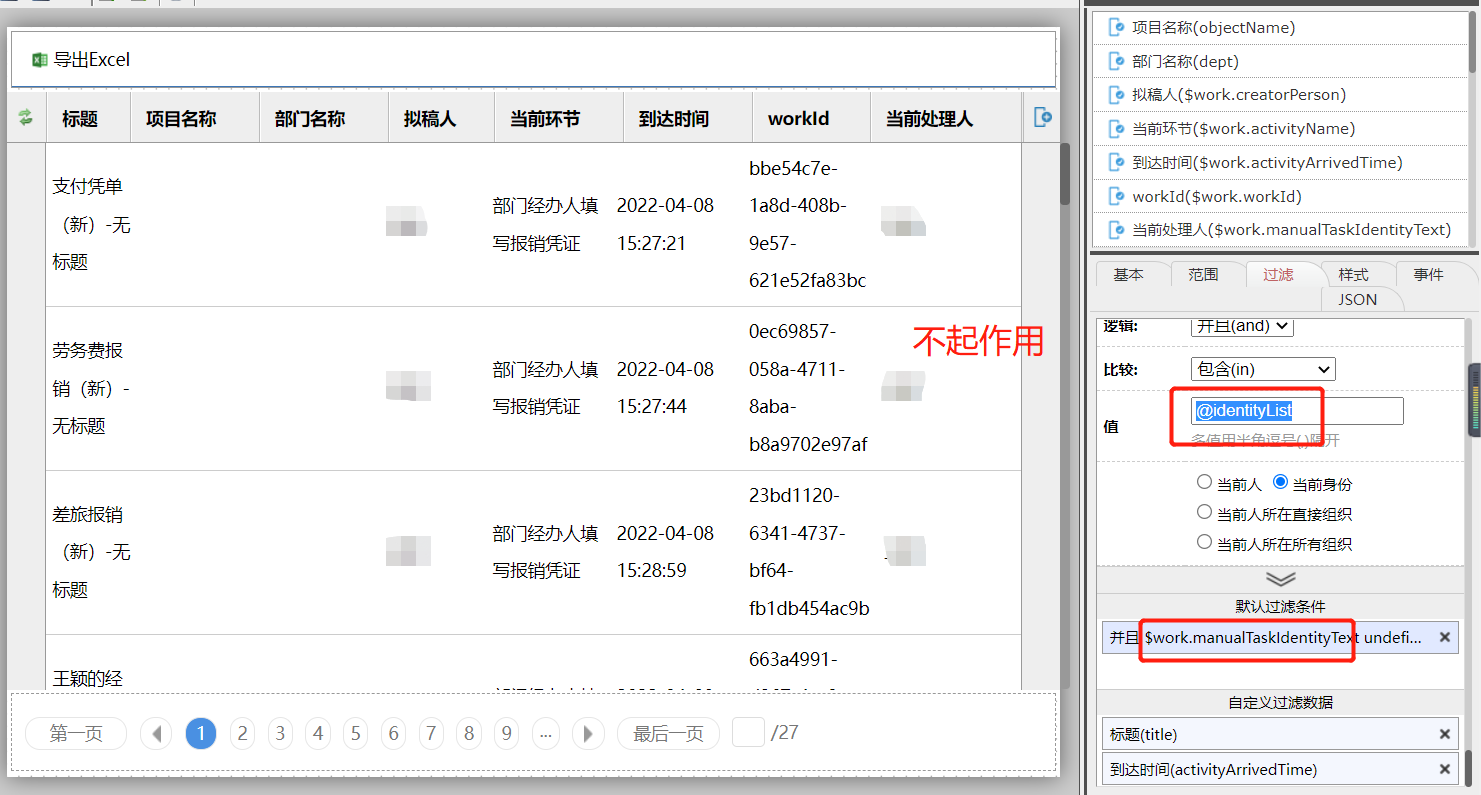Collapse the filter editor using double chevron
The width and height of the screenshot is (1481, 795).
1280,579
